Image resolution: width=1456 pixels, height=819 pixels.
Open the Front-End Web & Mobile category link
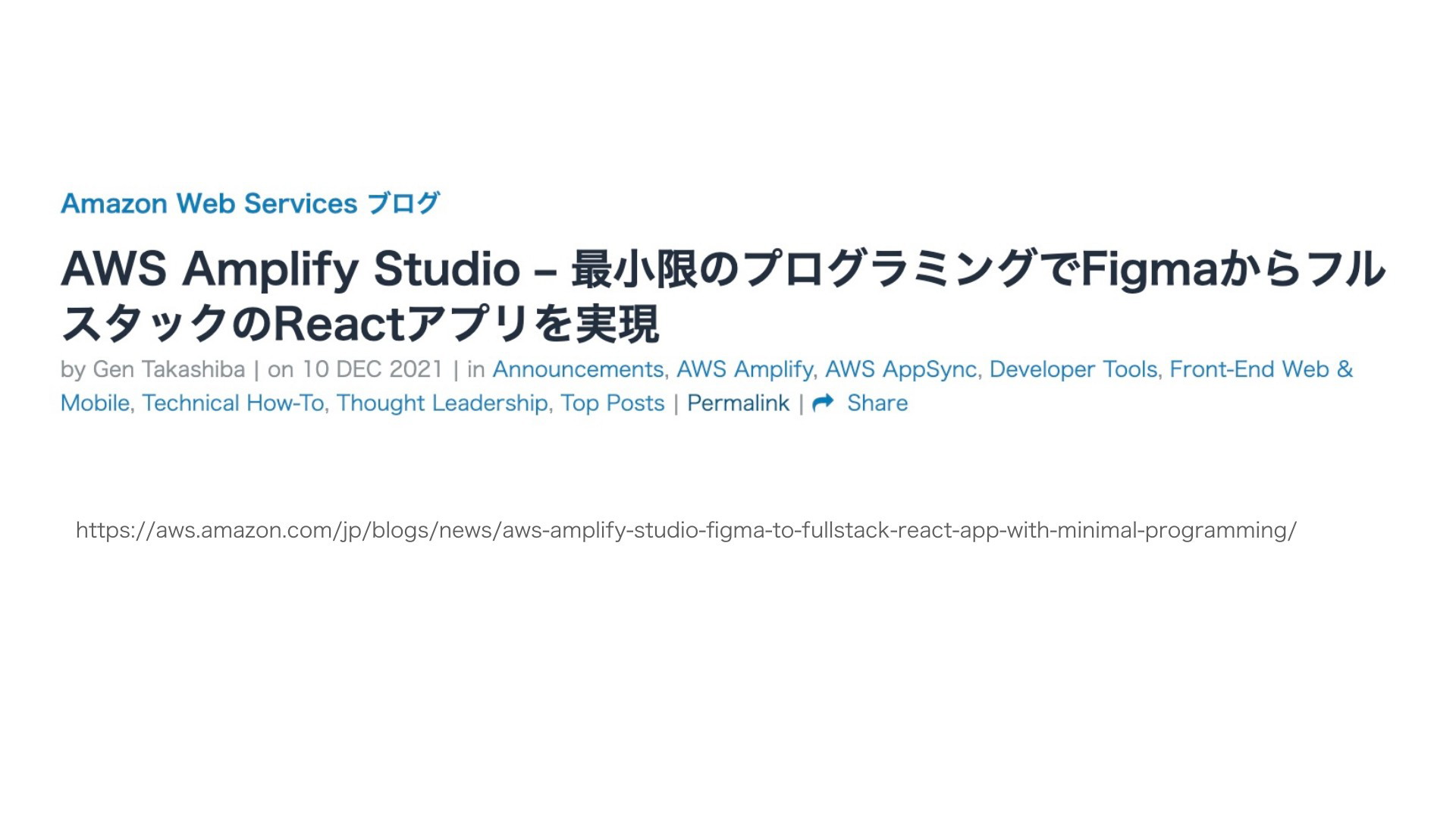click(x=1261, y=369)
